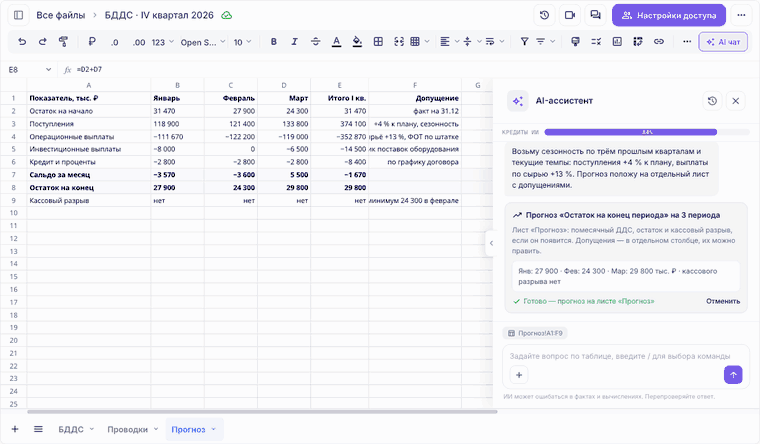The width and height of the screenshot is (760, 444).
Task: Switch to the БДДС sheet tab
Action: click(x=76, y=429)
